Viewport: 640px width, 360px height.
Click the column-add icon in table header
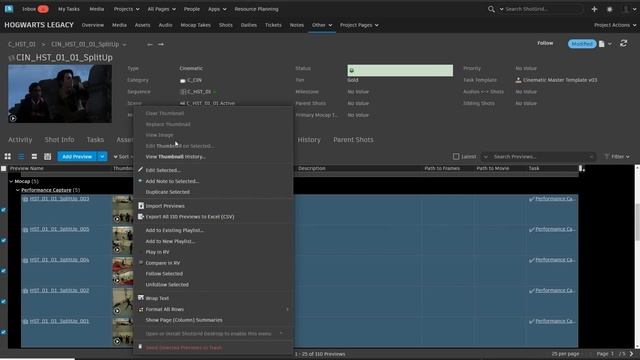582,168
